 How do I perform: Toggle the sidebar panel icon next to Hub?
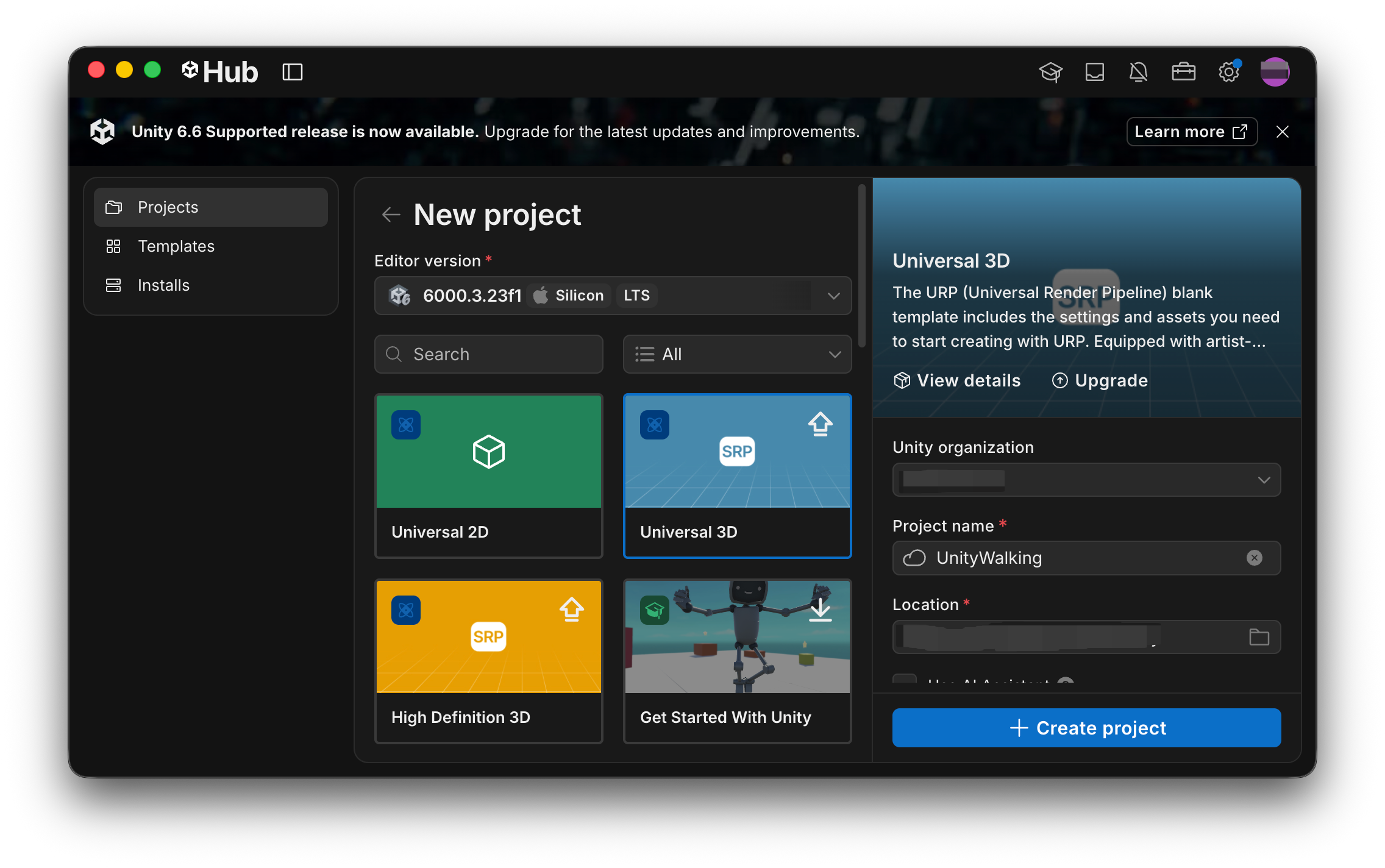[x=292, y=72]
